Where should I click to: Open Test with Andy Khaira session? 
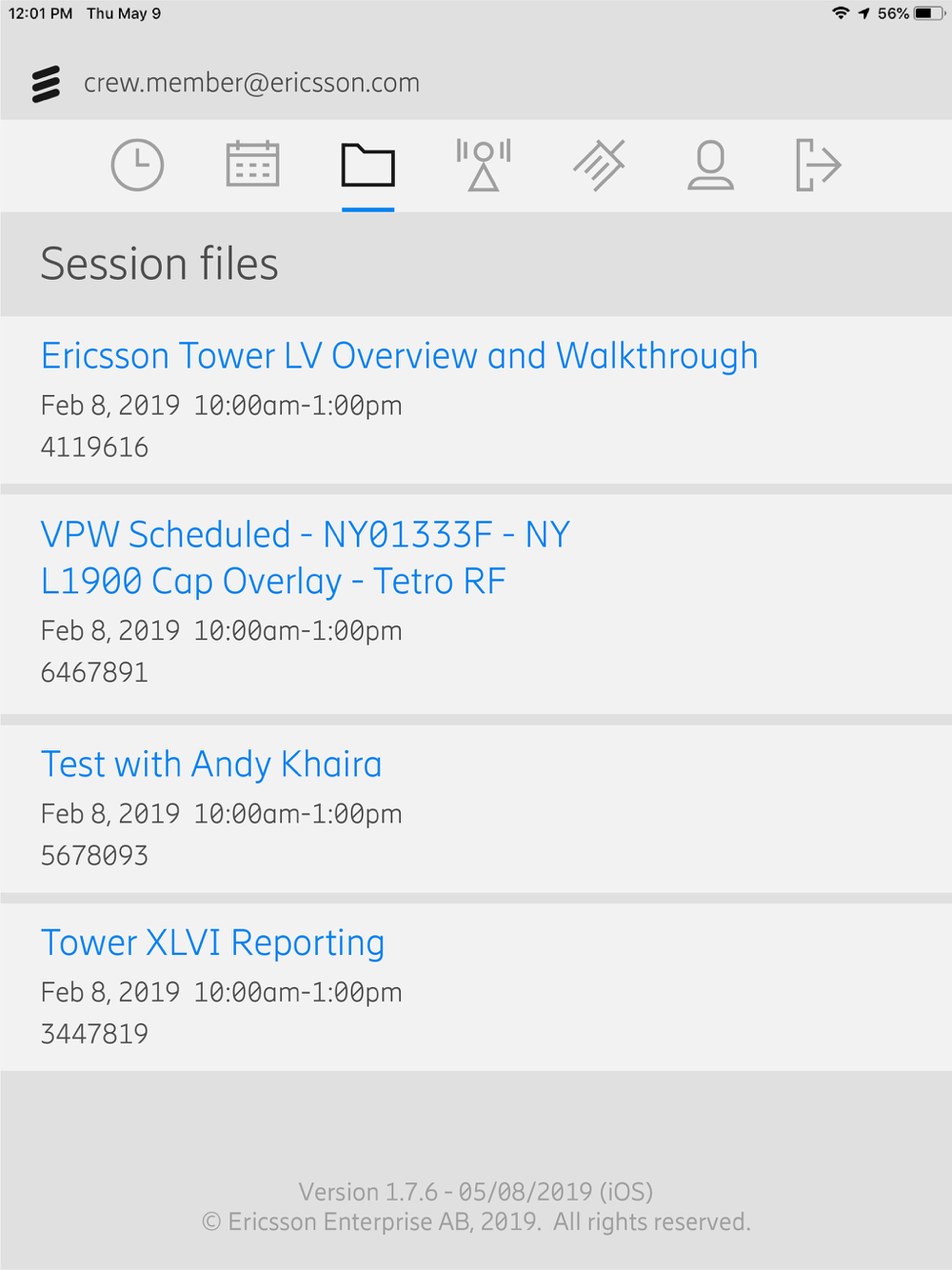pyautogui.click(x=211, y=764)
